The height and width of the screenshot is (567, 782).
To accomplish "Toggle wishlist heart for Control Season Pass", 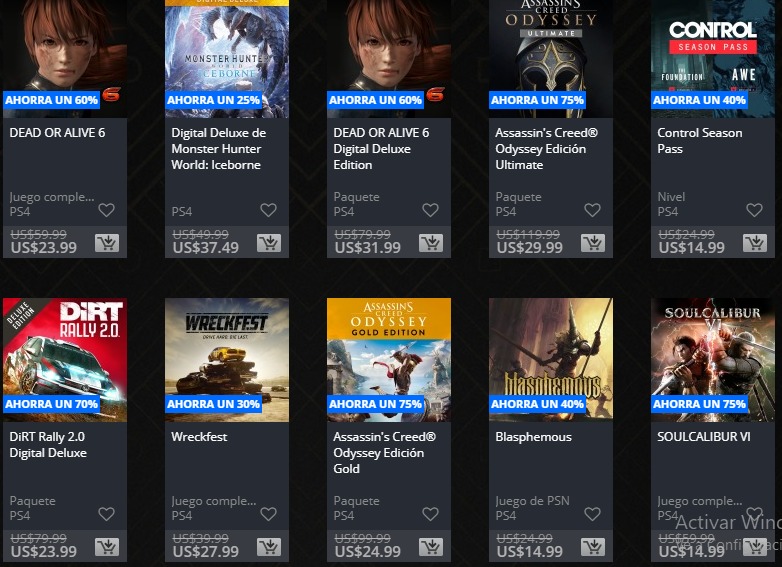I will (754, 210).
